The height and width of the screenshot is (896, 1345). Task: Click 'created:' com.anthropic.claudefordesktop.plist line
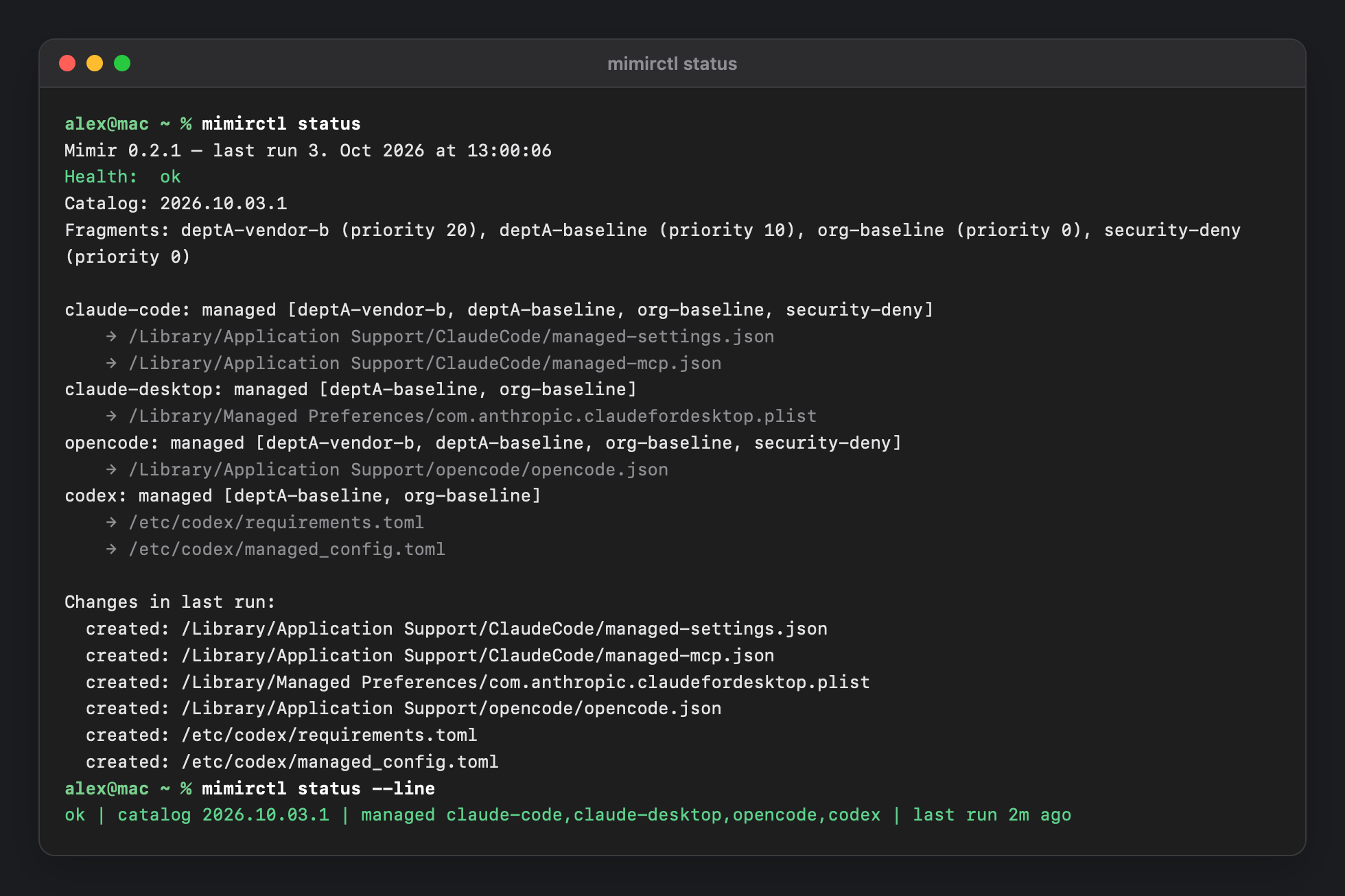(478, 682)
